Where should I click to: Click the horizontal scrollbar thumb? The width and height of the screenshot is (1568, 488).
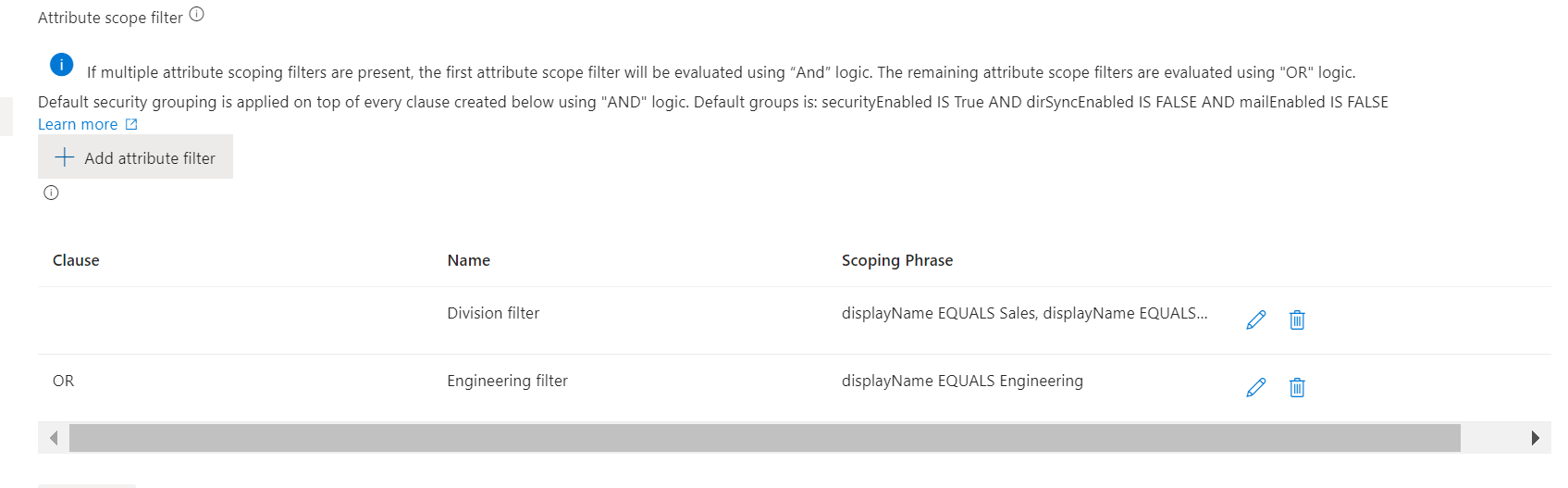(x=764, y=438)
